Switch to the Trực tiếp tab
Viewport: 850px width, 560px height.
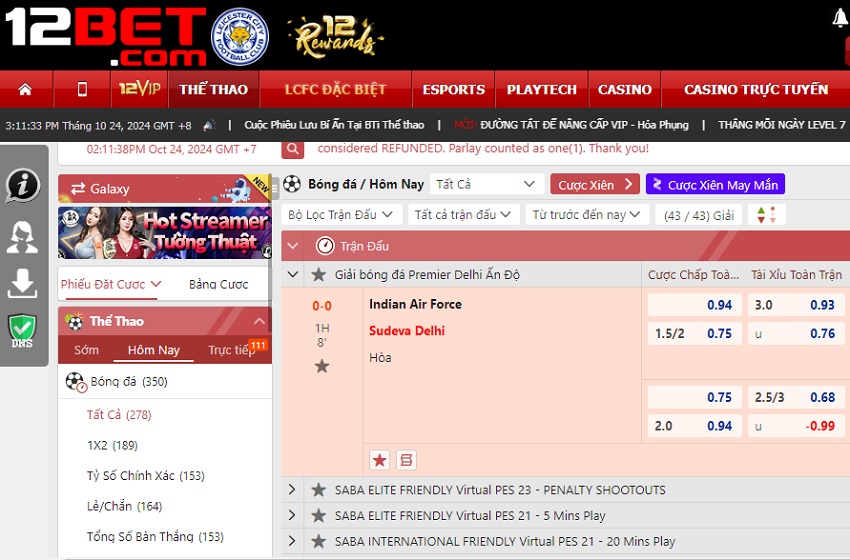(231, 350)
